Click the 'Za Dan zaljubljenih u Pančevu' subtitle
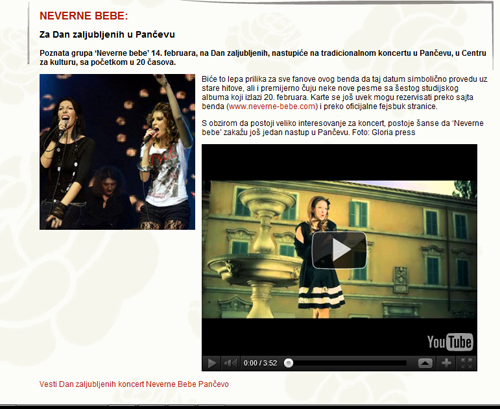The image size is (500, 409). [x=107, y=35]
